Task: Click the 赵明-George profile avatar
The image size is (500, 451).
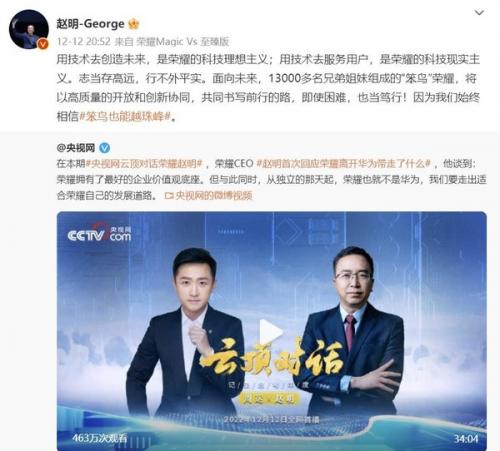Action: [29, 29]
